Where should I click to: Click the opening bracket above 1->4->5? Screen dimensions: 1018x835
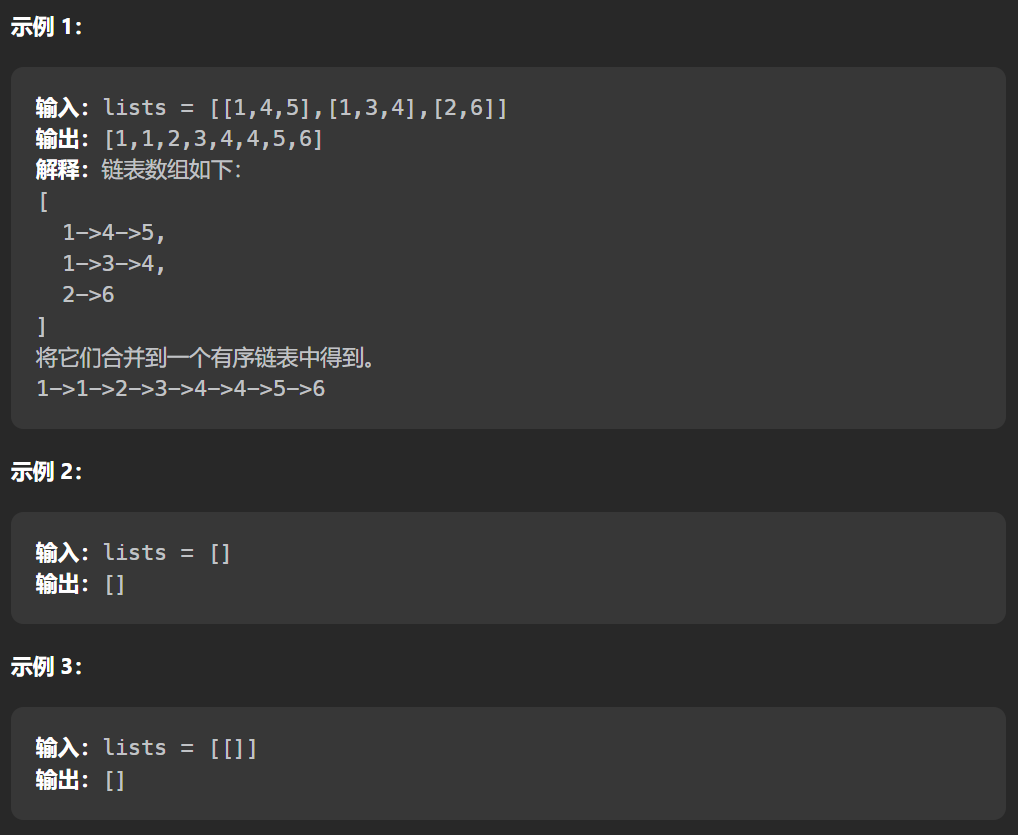[x=43, y=202]
